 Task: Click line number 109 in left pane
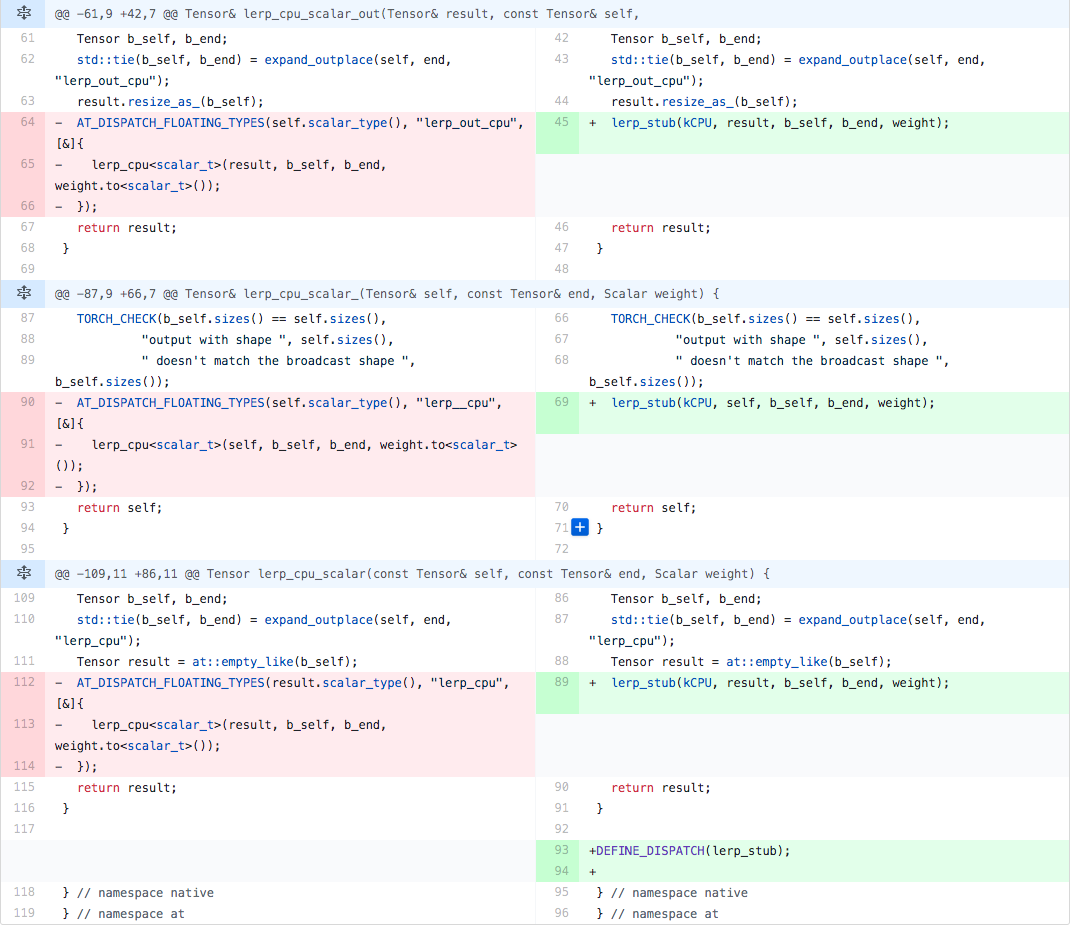coord(27,599)
